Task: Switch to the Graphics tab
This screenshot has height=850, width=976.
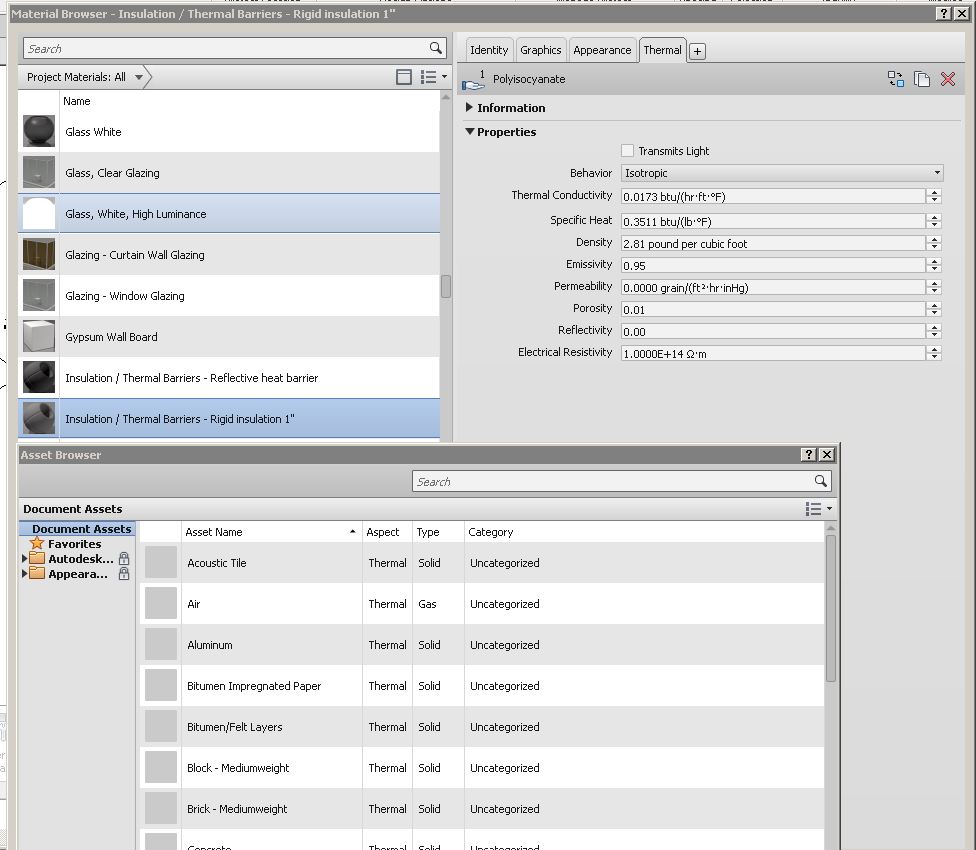Action: 540,50
